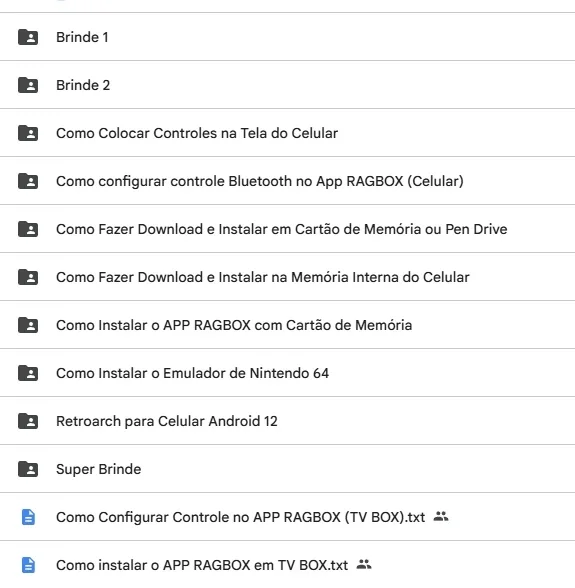Click document icon of Como Configurar Controle txt
The image size is (575, 588).
coord(29,517)
